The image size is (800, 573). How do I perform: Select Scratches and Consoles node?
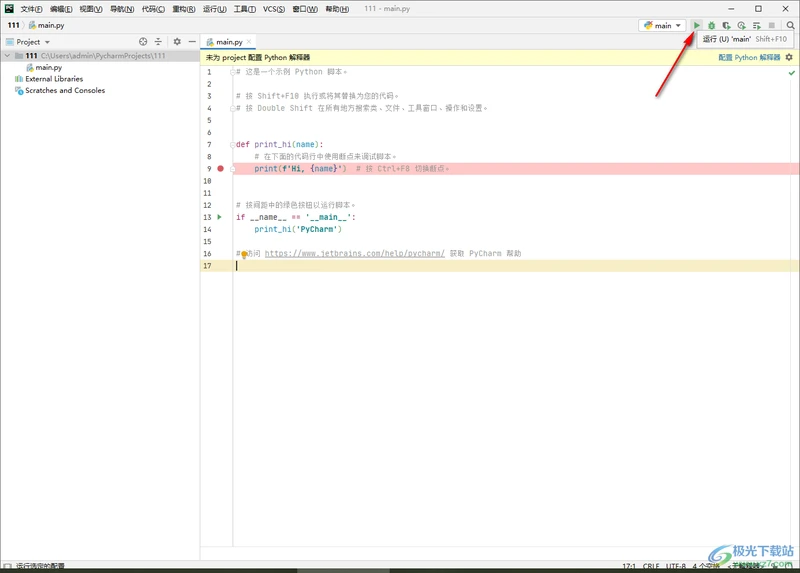(60, 90)
